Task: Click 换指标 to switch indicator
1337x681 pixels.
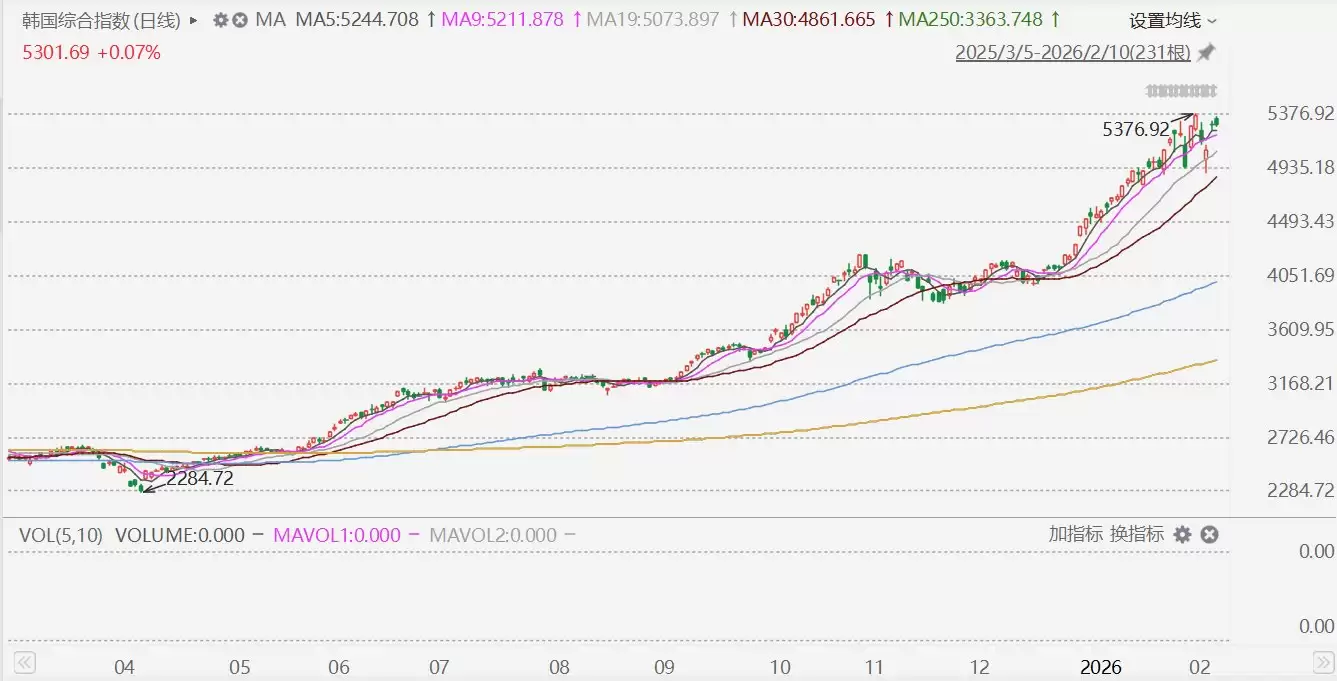Action: coord(1137,534)
